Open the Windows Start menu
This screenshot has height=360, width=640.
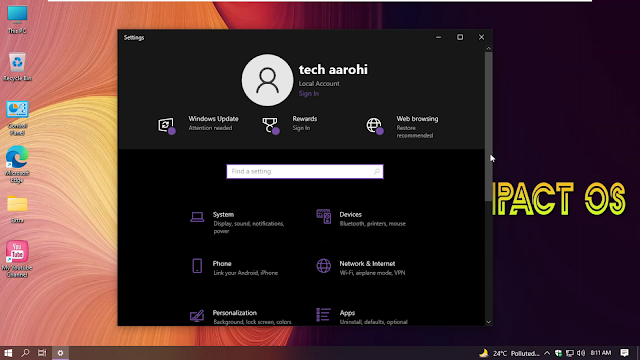point(8,353)
